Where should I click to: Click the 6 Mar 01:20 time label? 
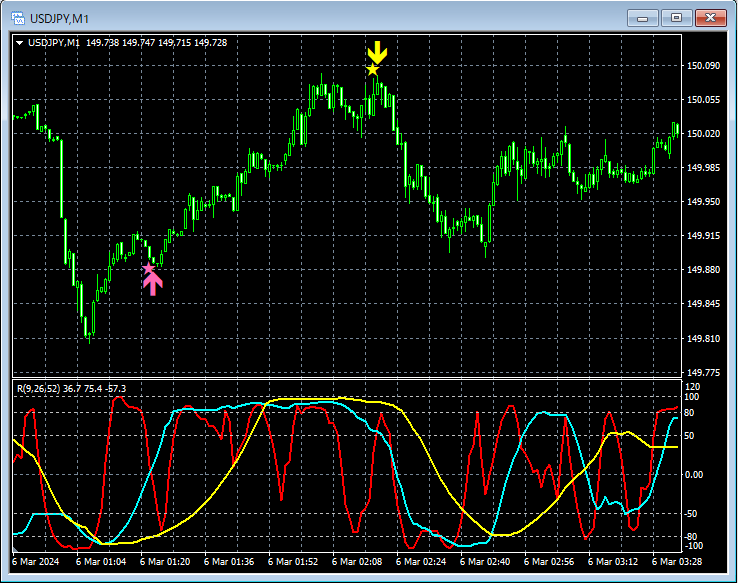165,562
